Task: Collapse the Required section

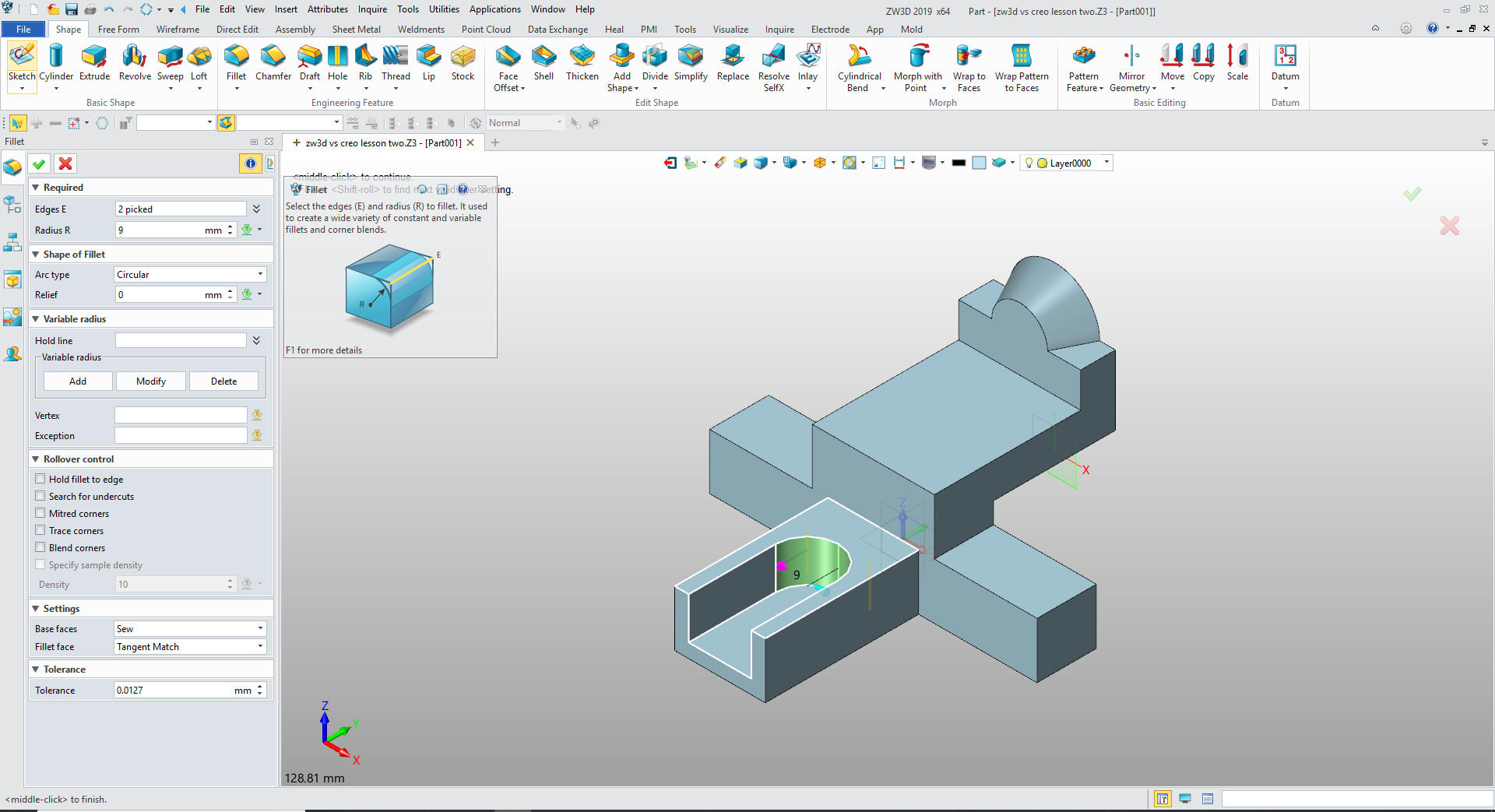Action: coord(36,188)
